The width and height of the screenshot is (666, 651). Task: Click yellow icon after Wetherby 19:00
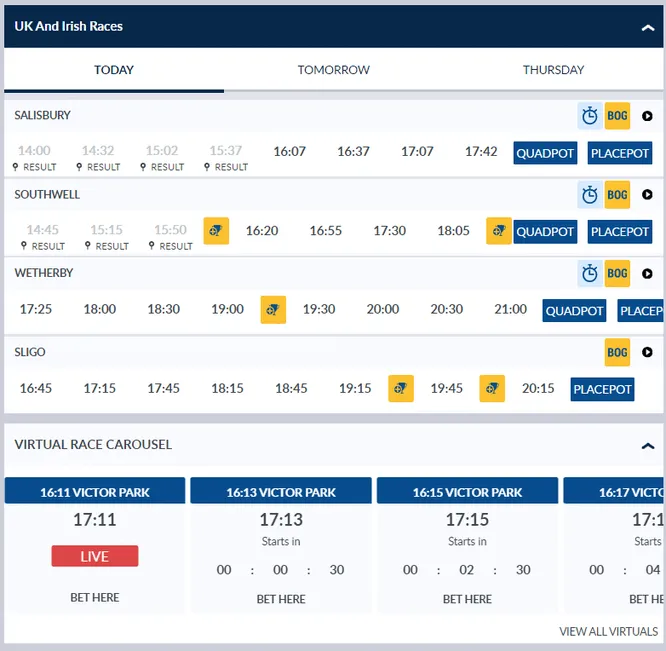[x=273, y=310]
